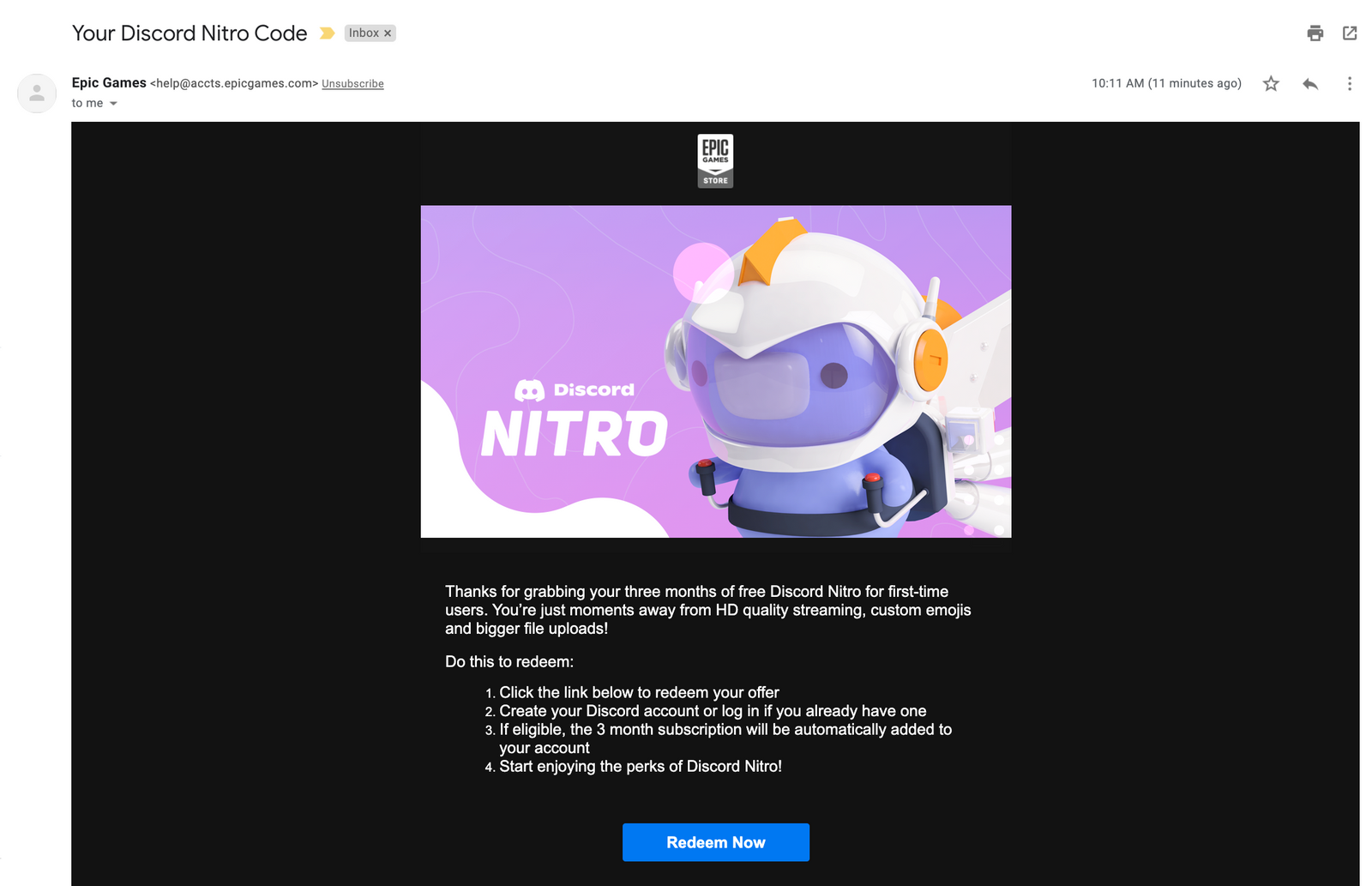Click the sender's profile avatar

point(36,93)
